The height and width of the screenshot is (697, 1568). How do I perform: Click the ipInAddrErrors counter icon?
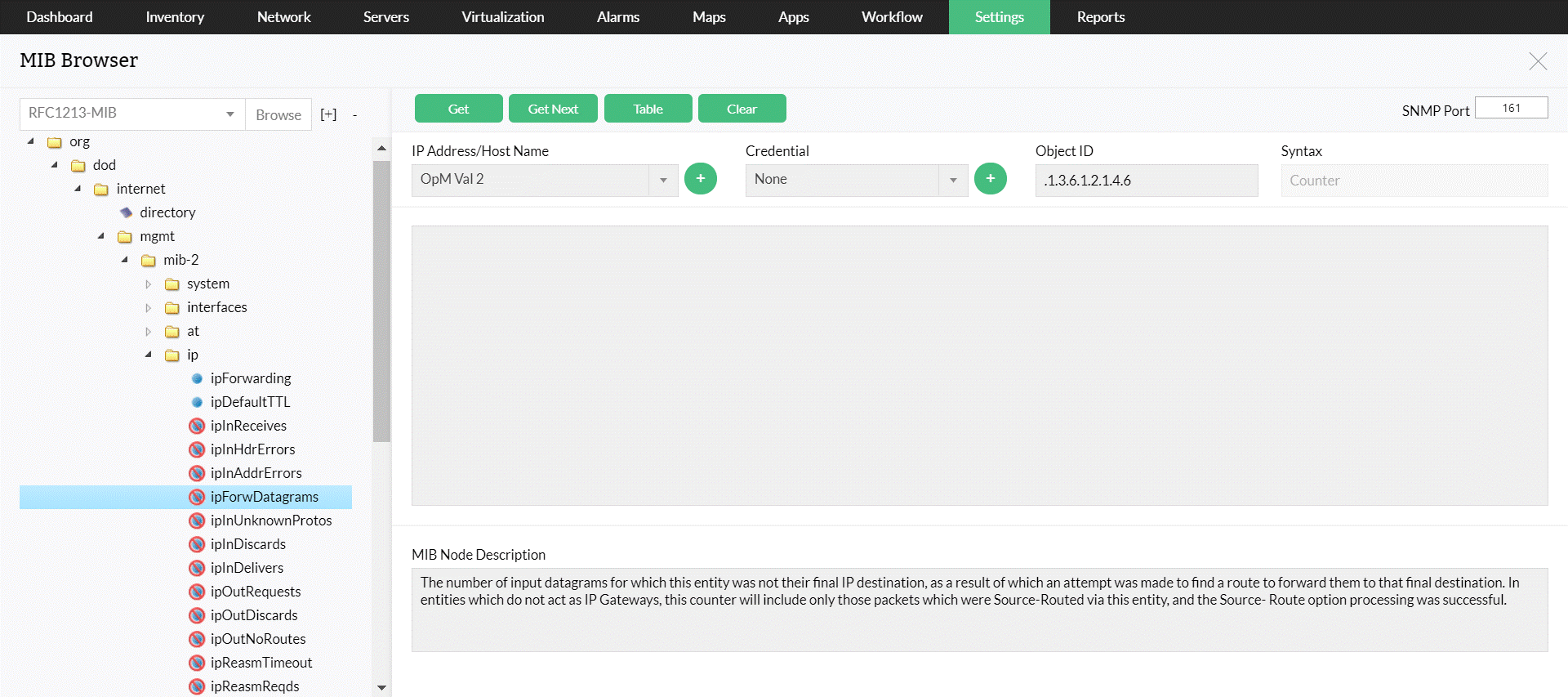197,473
